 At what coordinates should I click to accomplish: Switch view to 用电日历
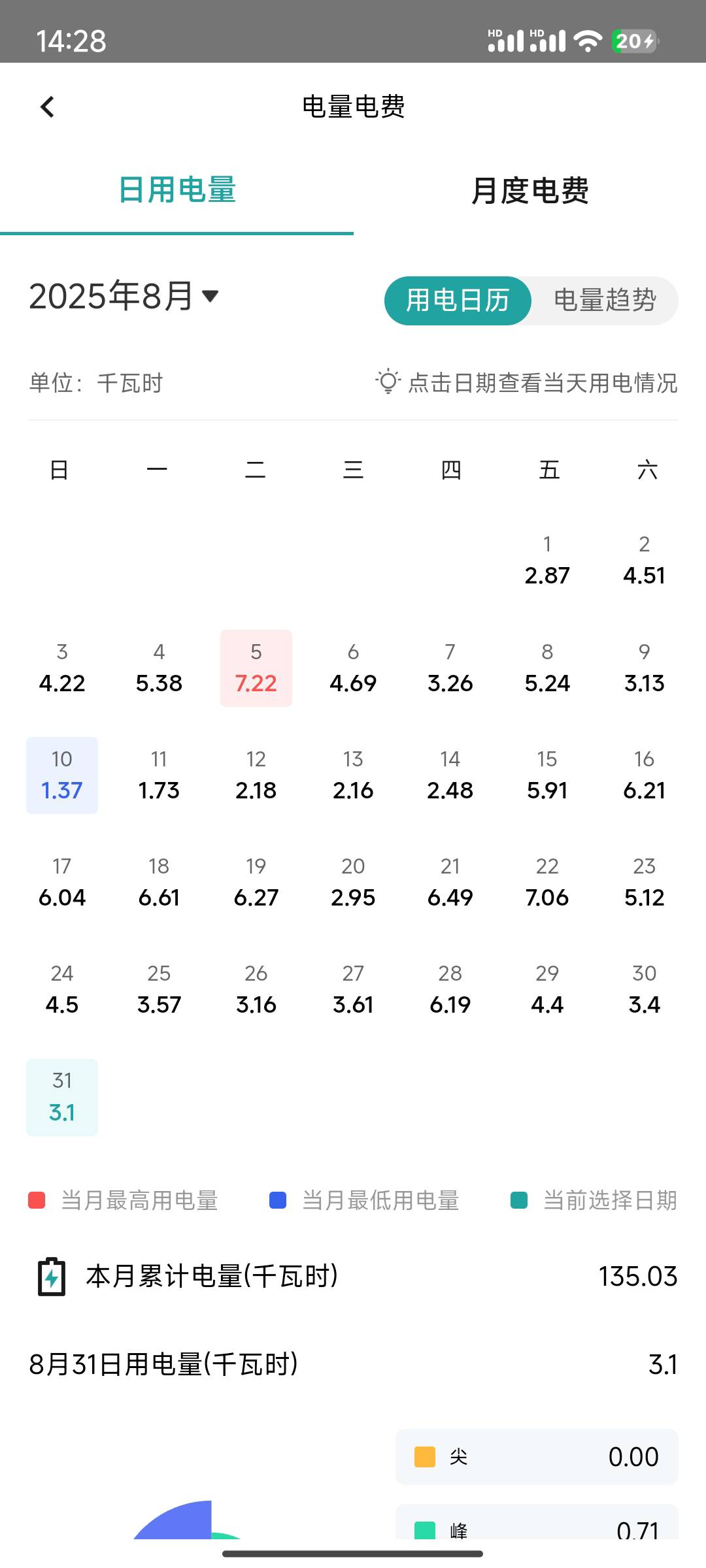[458, 301]
